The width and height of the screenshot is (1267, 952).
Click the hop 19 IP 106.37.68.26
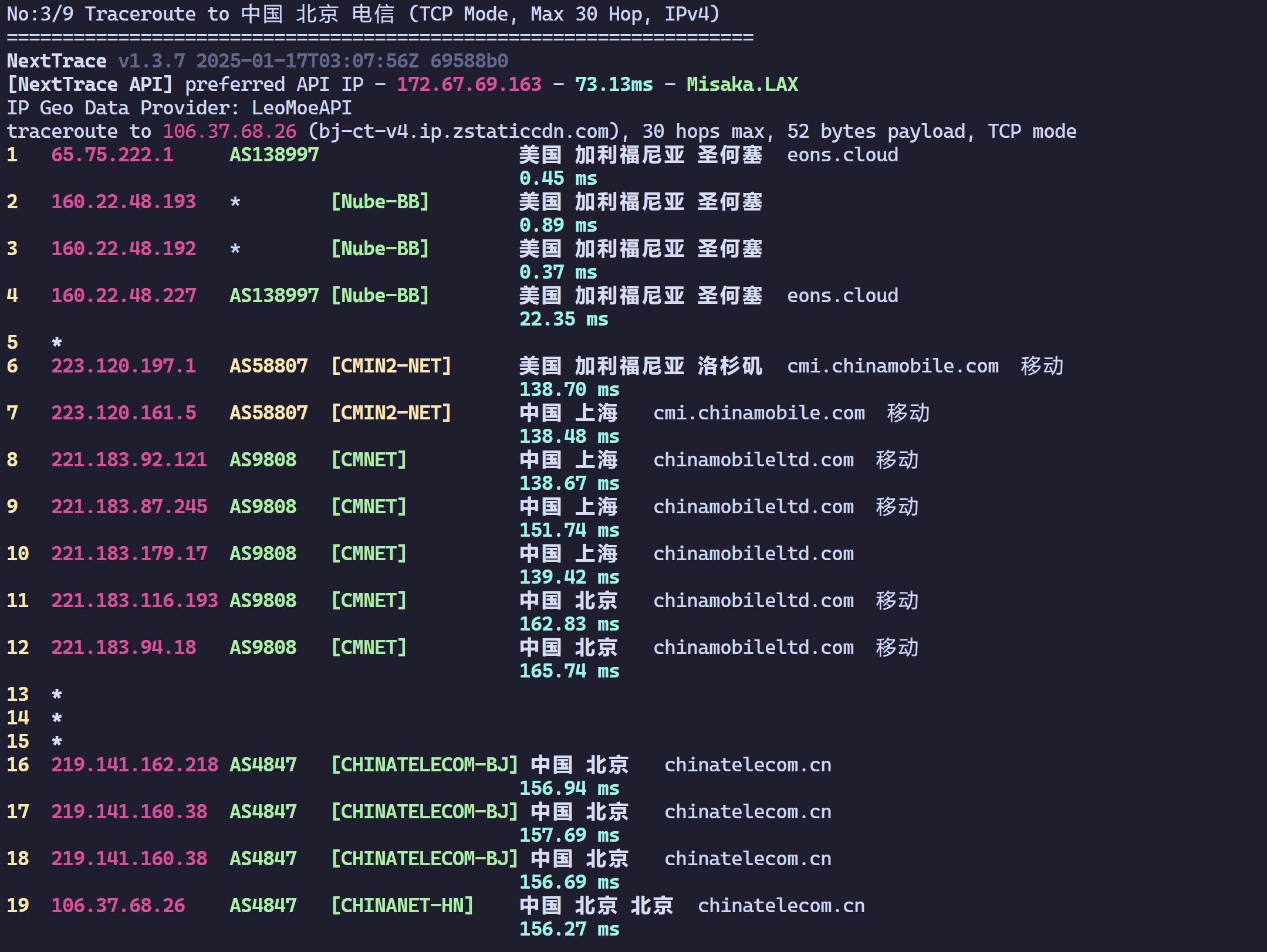[118, 906]
